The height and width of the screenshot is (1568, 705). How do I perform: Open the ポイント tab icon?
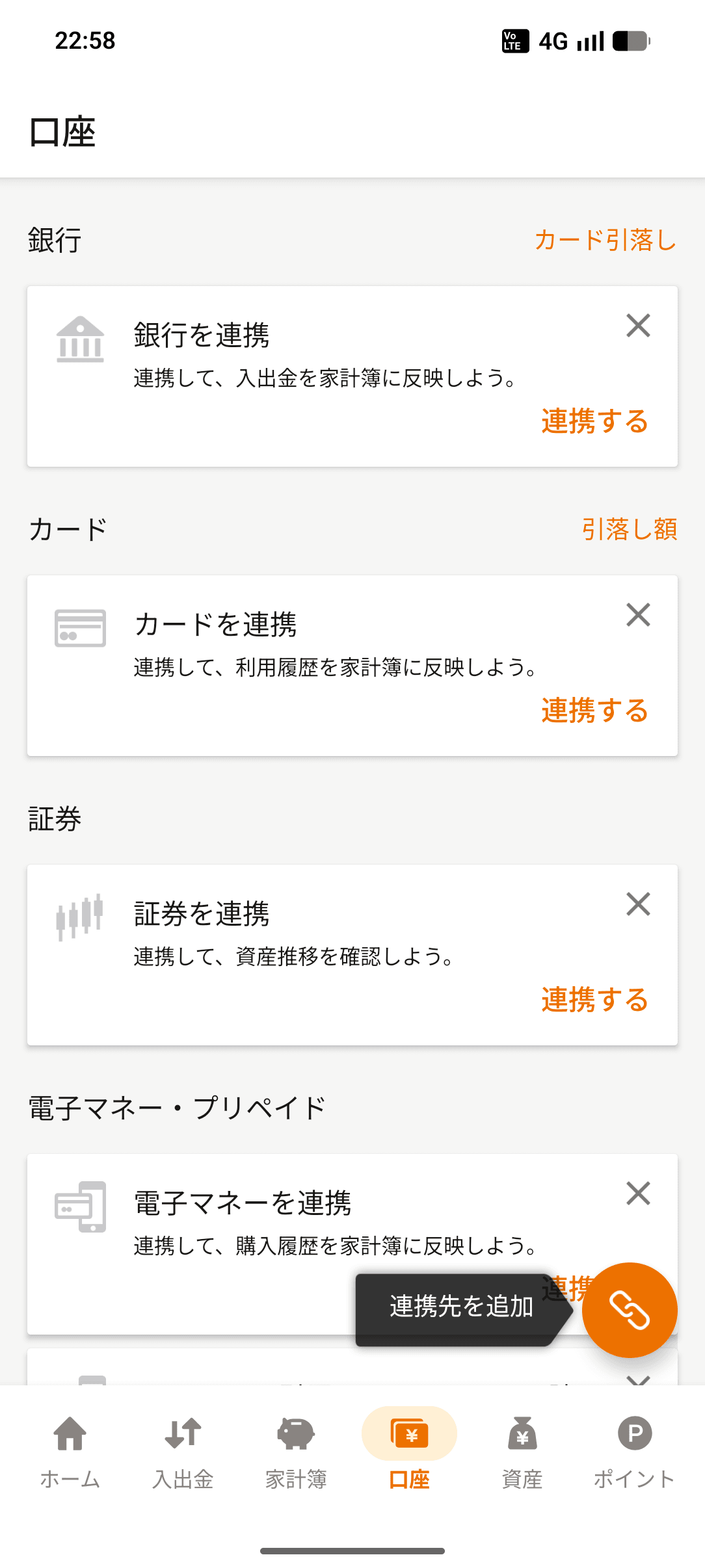tap(635, 1434)
